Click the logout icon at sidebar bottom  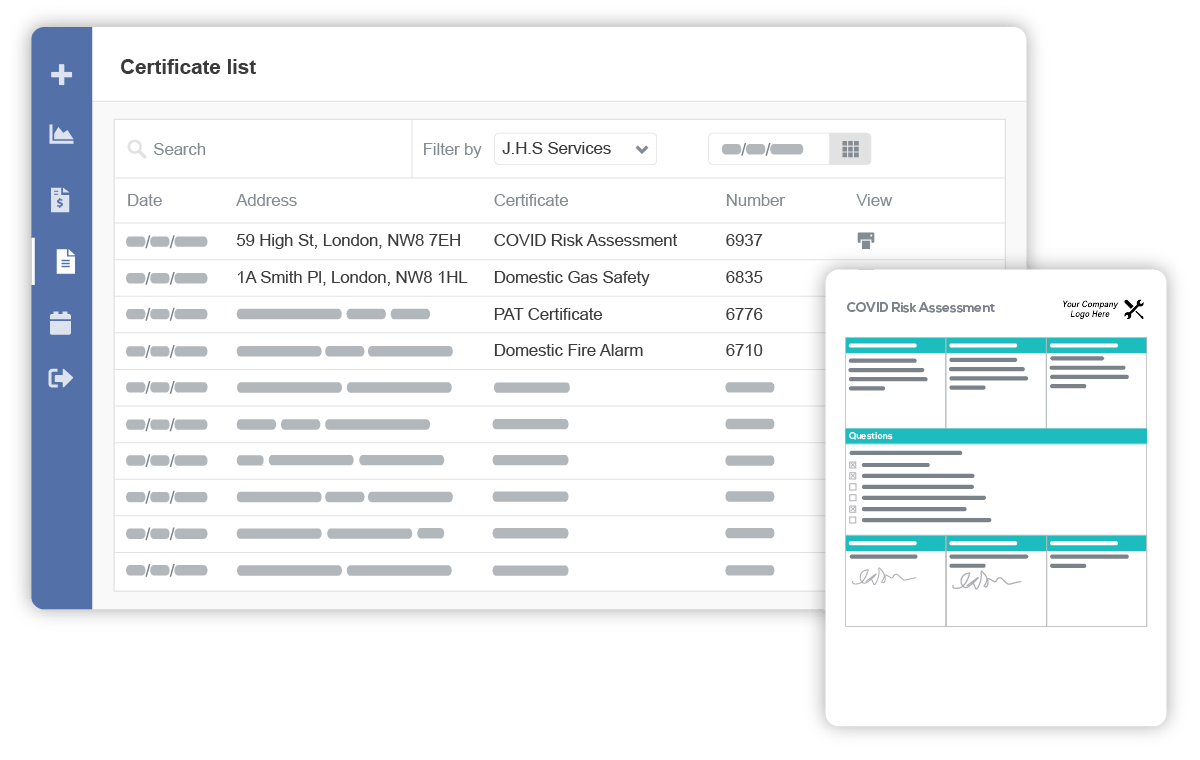[x=62, y=377]
